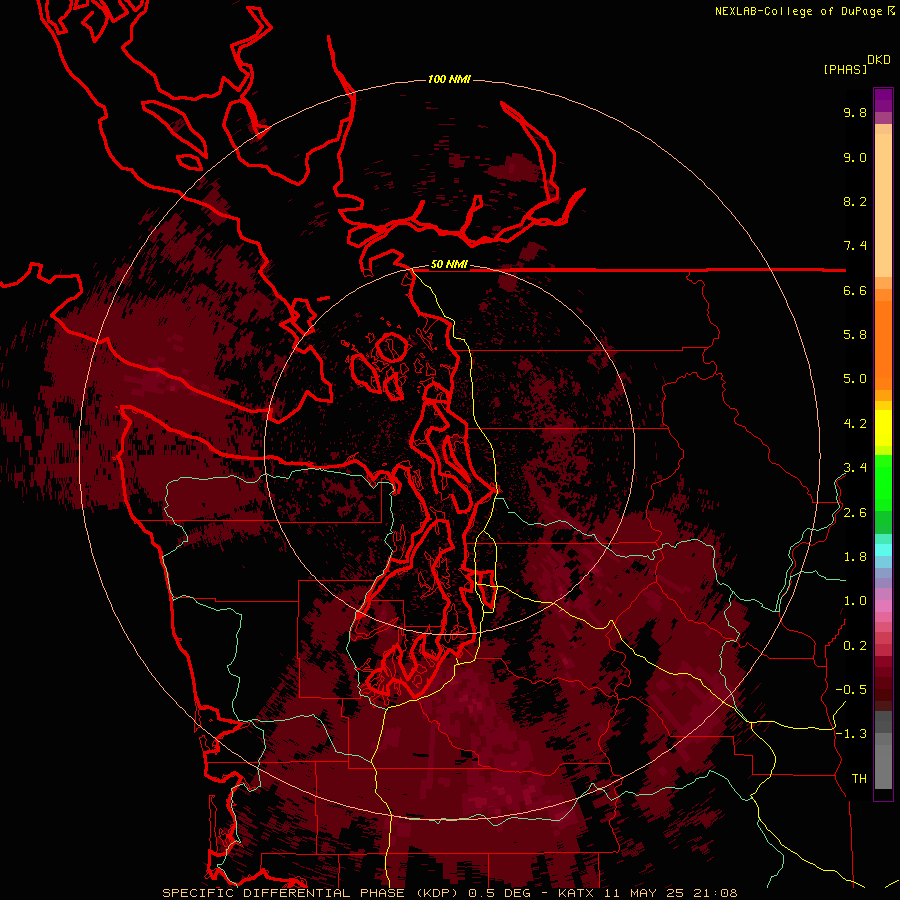Click the TH threshold label on the scale

[x=859, y=779]
